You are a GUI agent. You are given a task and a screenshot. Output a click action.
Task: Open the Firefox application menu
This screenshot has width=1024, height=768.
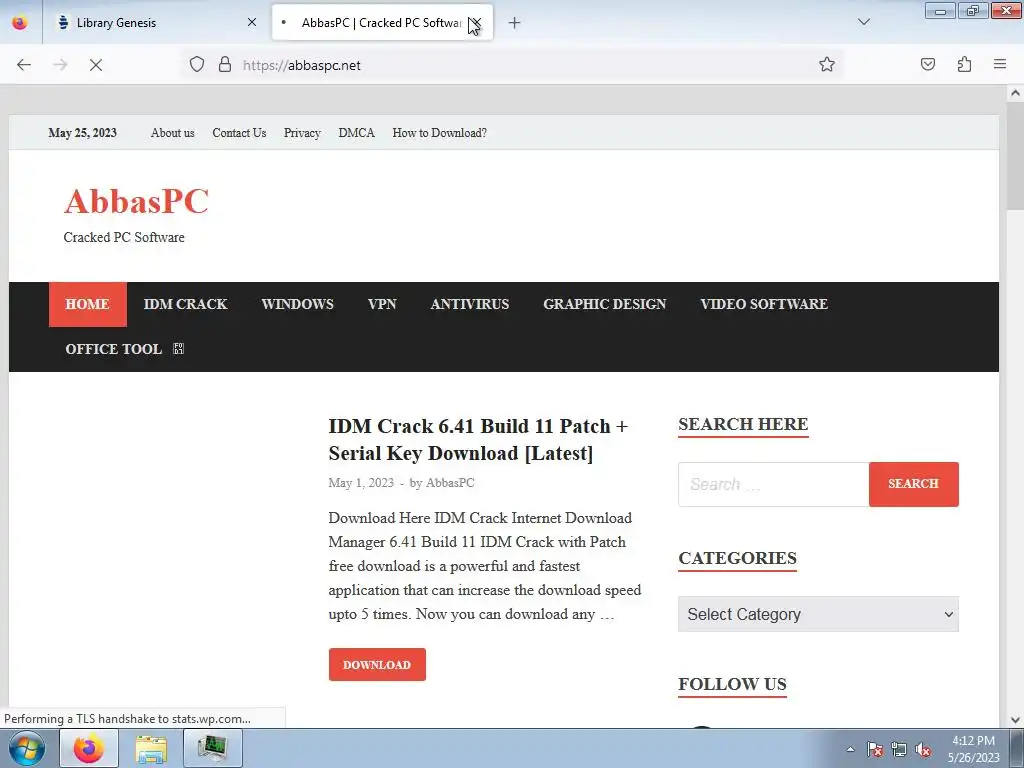(x=1000, y=65)
